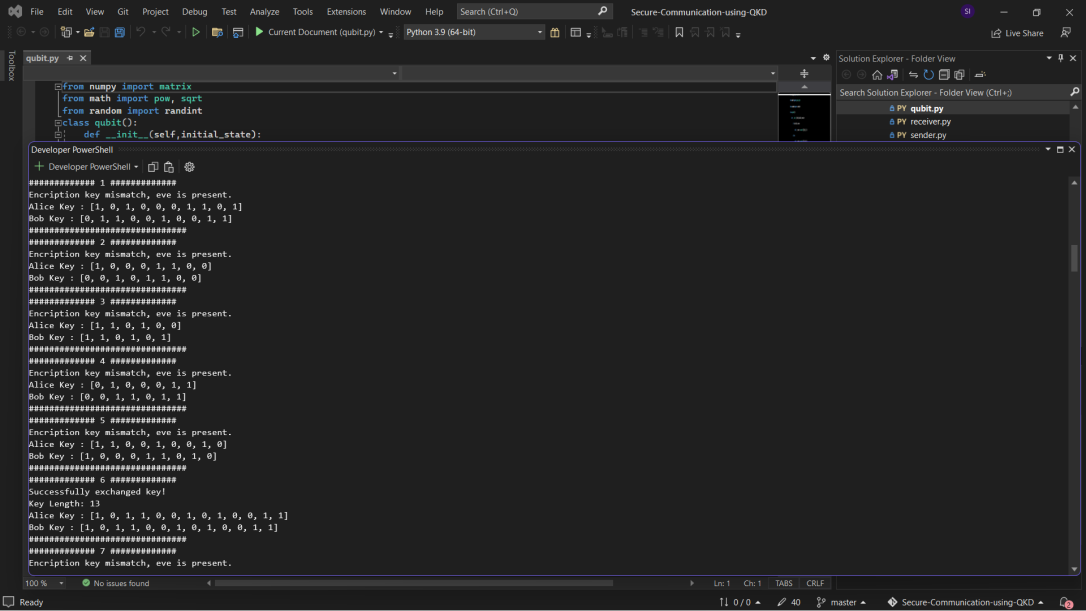
Task: Select the qubit.py editor tab
Action: [42, 58]
